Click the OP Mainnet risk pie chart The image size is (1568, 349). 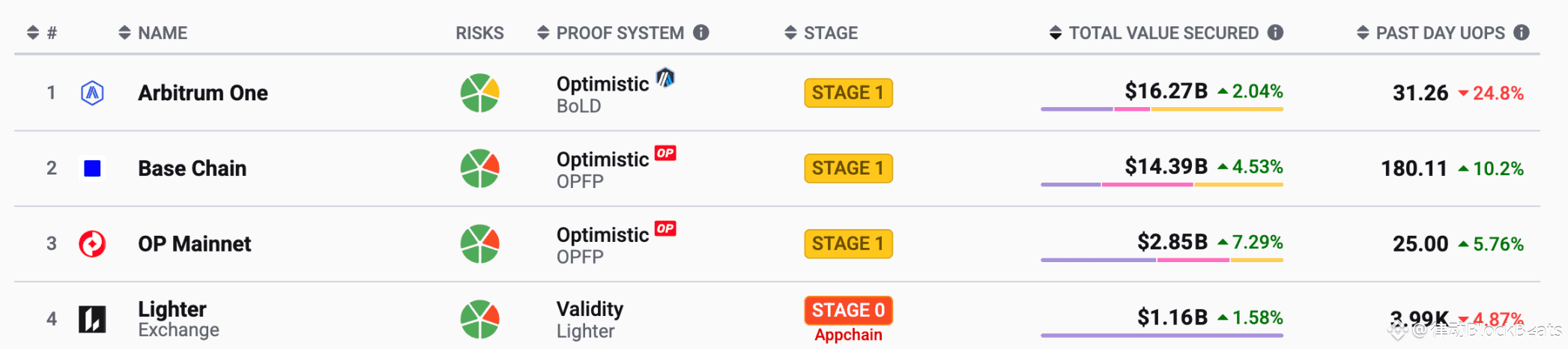(479, 244)
